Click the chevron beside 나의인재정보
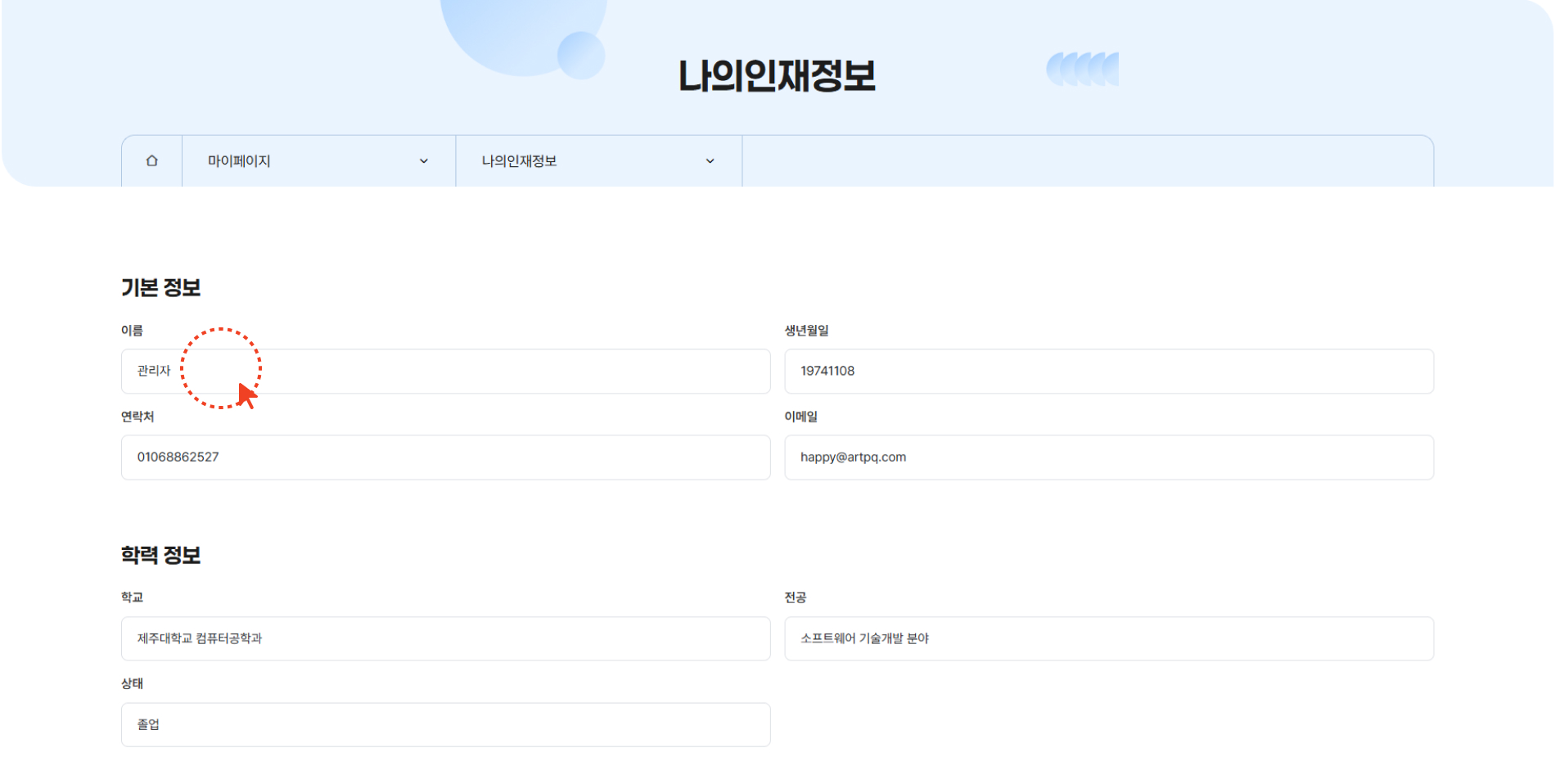The width and height of the screenshot is (1555, 784). pos(709,160)
